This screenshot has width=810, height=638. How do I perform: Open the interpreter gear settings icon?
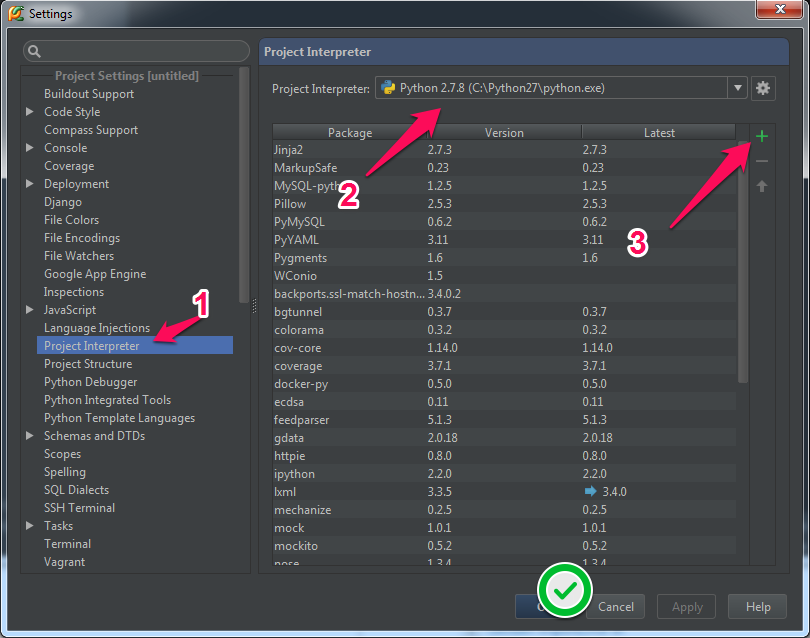tap(762, 88)
